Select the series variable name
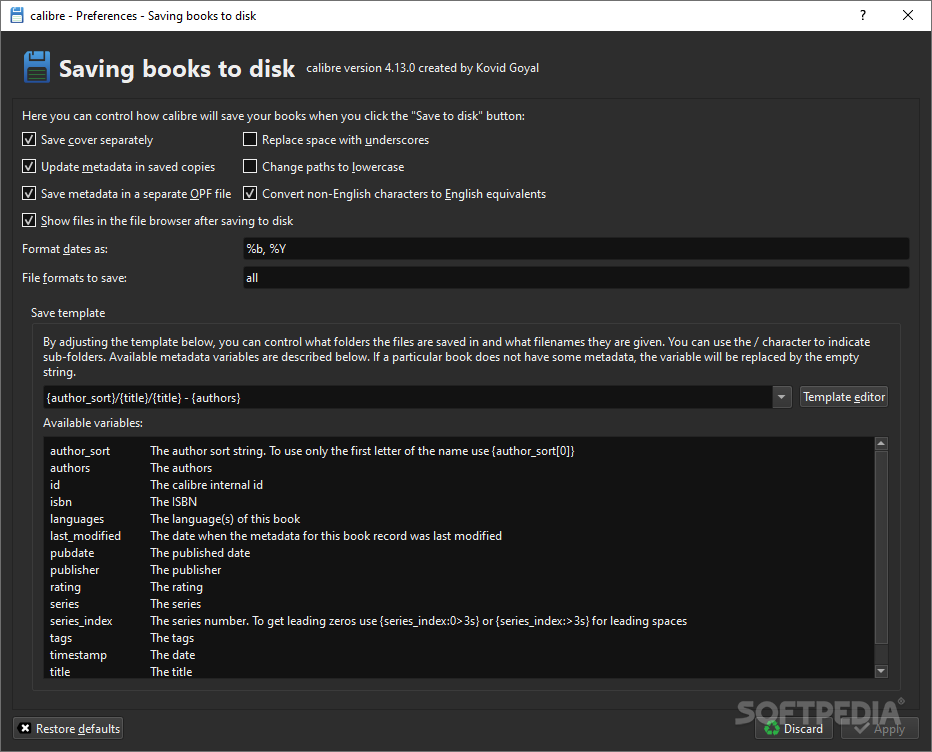Image resolution: width=932 pixels, height=752 pixels. tap(64, 604)
